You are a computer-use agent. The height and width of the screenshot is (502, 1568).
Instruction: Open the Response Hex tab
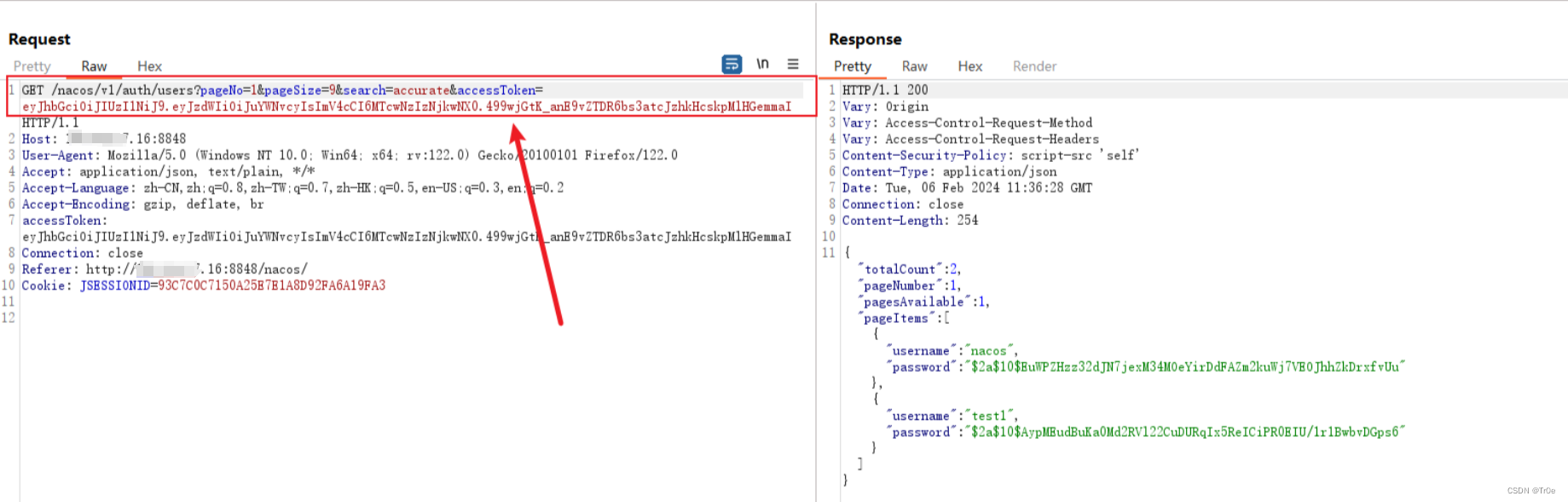[969, 66]
